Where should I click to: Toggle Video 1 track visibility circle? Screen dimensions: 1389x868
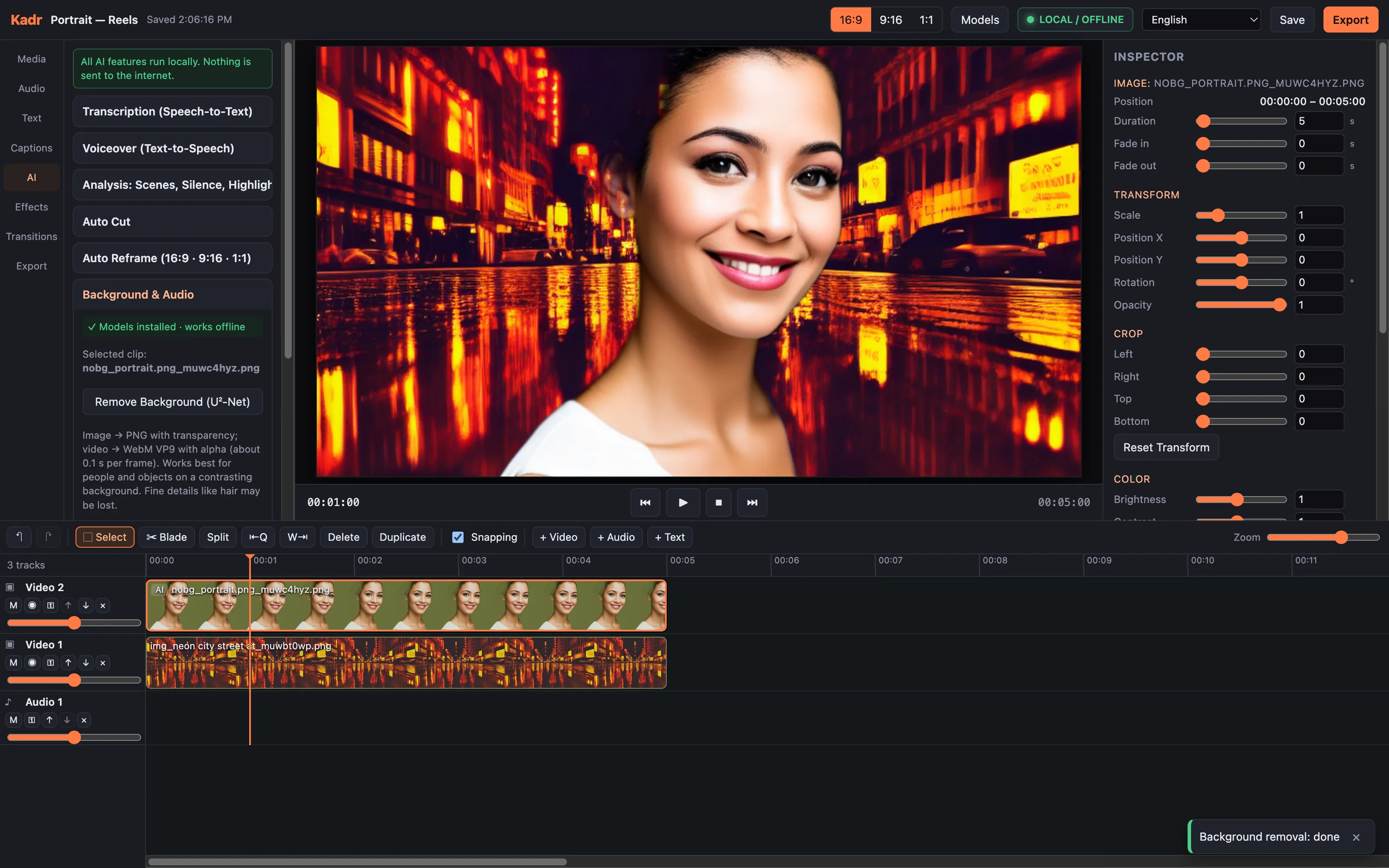pyautogui.click(x=32, y=662)
